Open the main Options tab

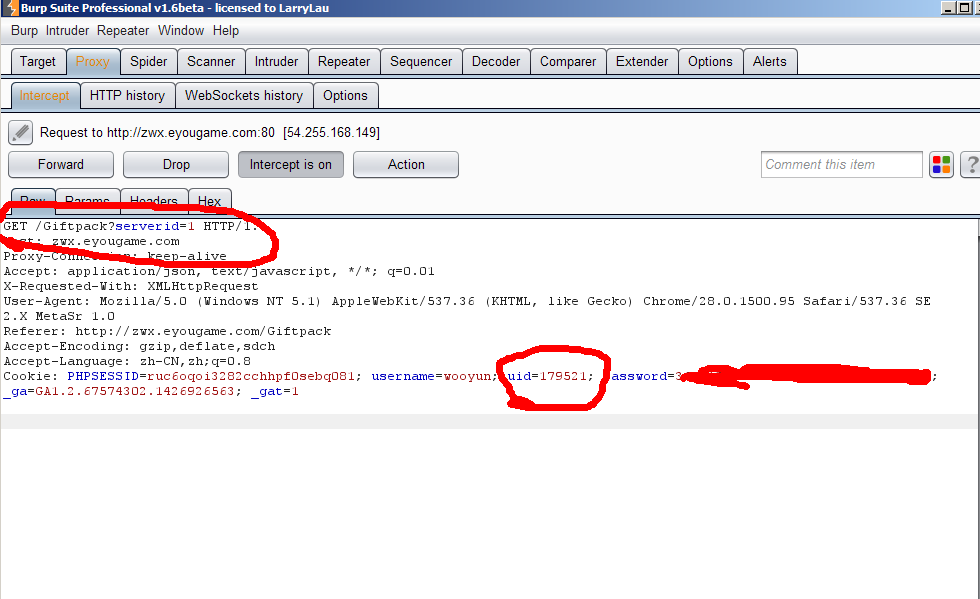(710, 61)
